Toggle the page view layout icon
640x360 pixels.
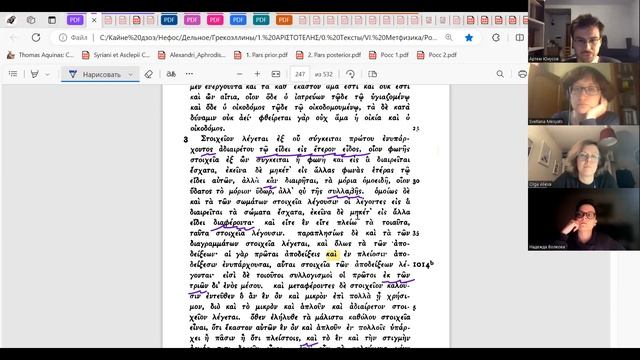coord(372,74)
